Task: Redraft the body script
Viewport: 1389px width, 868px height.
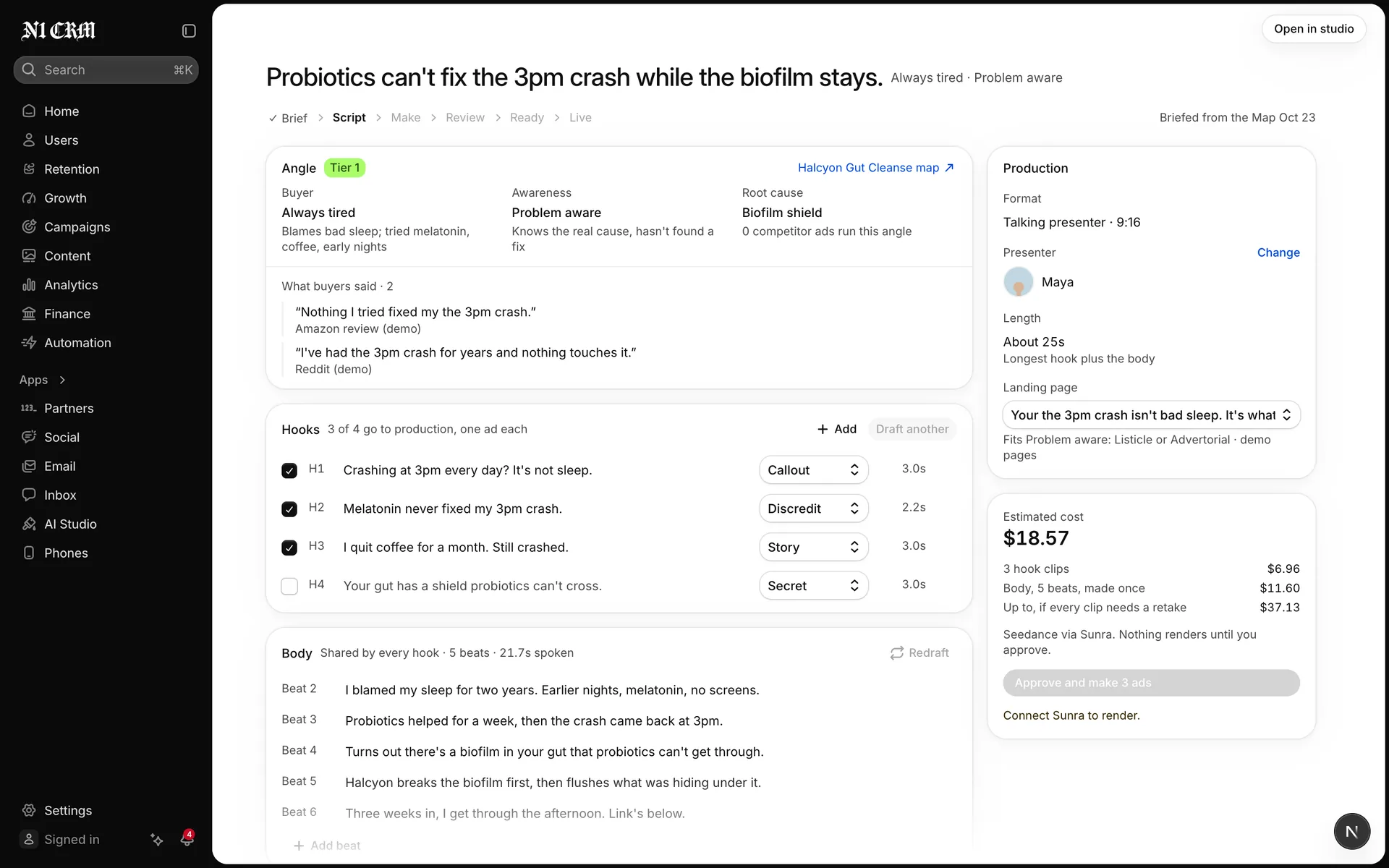Action: pos(919,652)
